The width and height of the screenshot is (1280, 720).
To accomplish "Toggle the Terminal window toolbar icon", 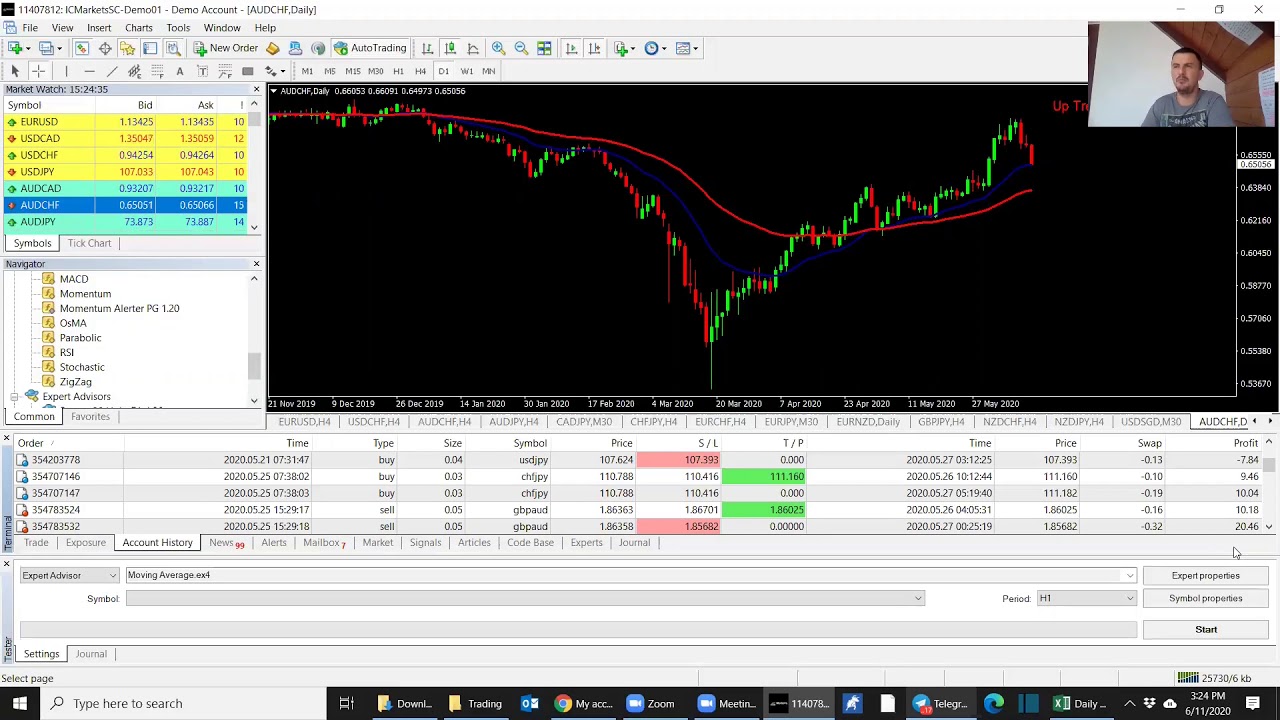I will [150, 48].
